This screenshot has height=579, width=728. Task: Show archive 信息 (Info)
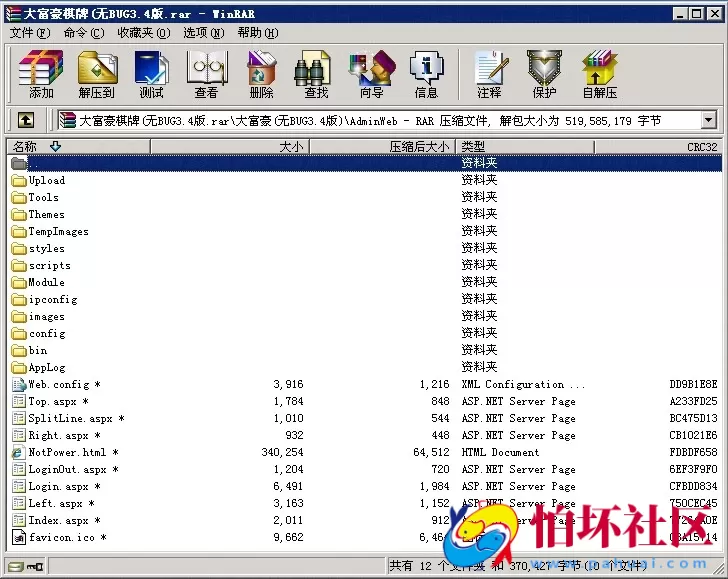coord(426,74)
